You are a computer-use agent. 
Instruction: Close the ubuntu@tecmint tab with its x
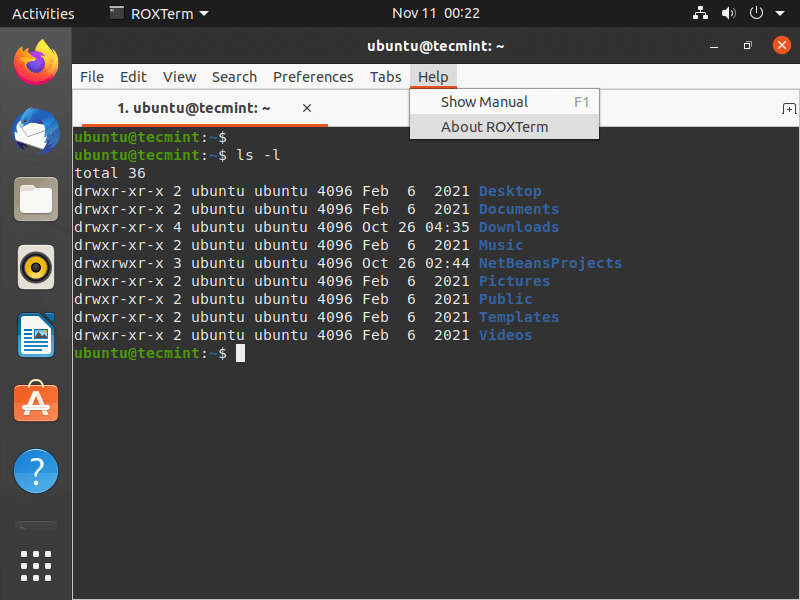tap(306, 108)
